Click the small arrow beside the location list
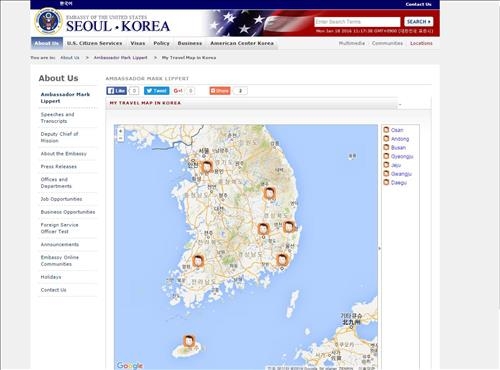The width and height of the screenshot is (500, 370). [x=379, y=248]
